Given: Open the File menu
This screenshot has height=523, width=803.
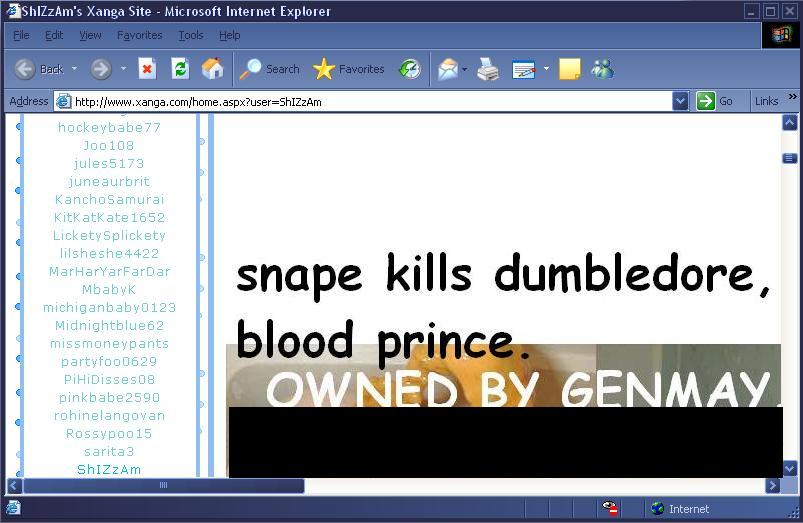Looking at the screenshot, I should click(21, 35).
